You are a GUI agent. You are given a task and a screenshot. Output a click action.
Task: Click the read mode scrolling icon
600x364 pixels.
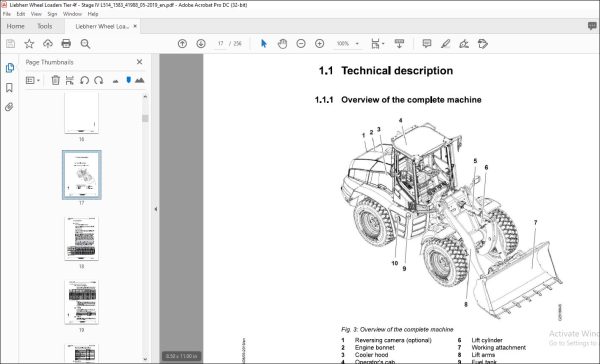(399, 44)
